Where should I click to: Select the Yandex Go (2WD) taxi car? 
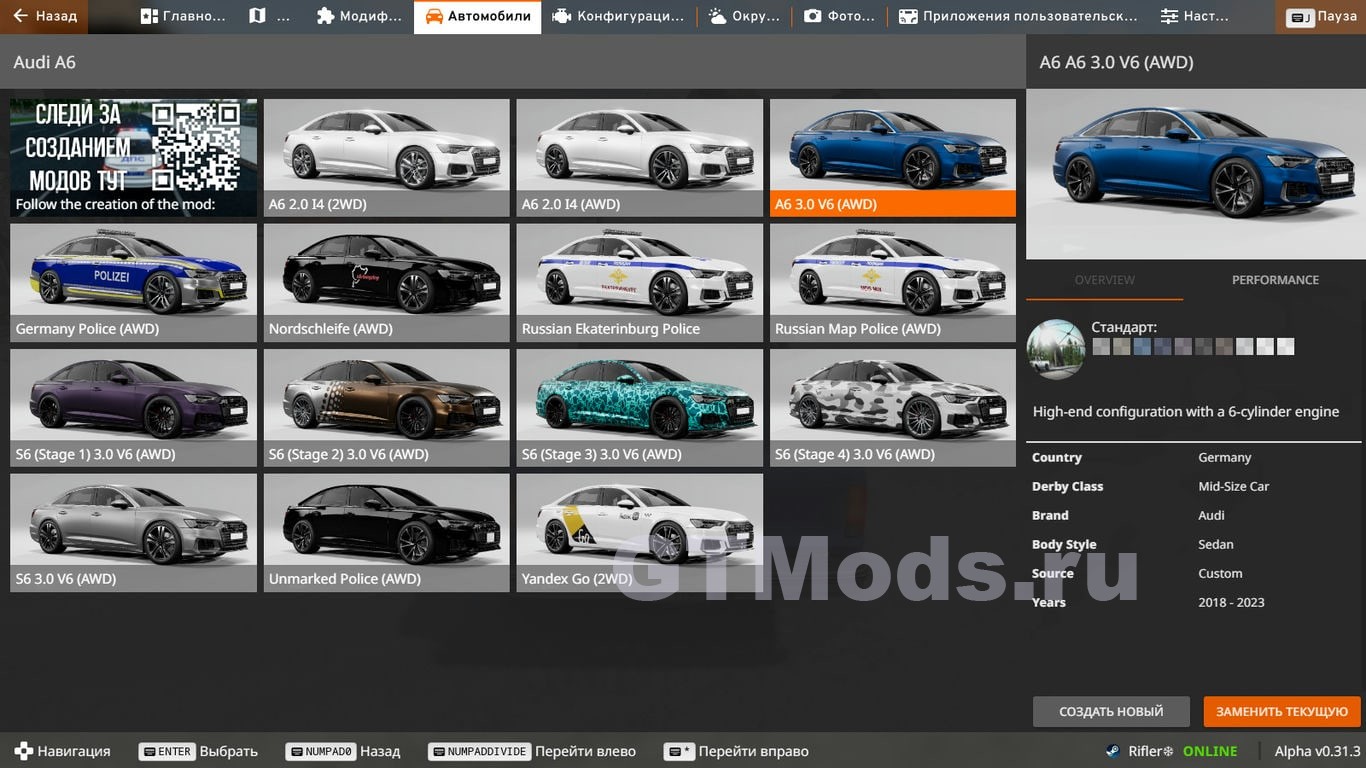[639, 533]
